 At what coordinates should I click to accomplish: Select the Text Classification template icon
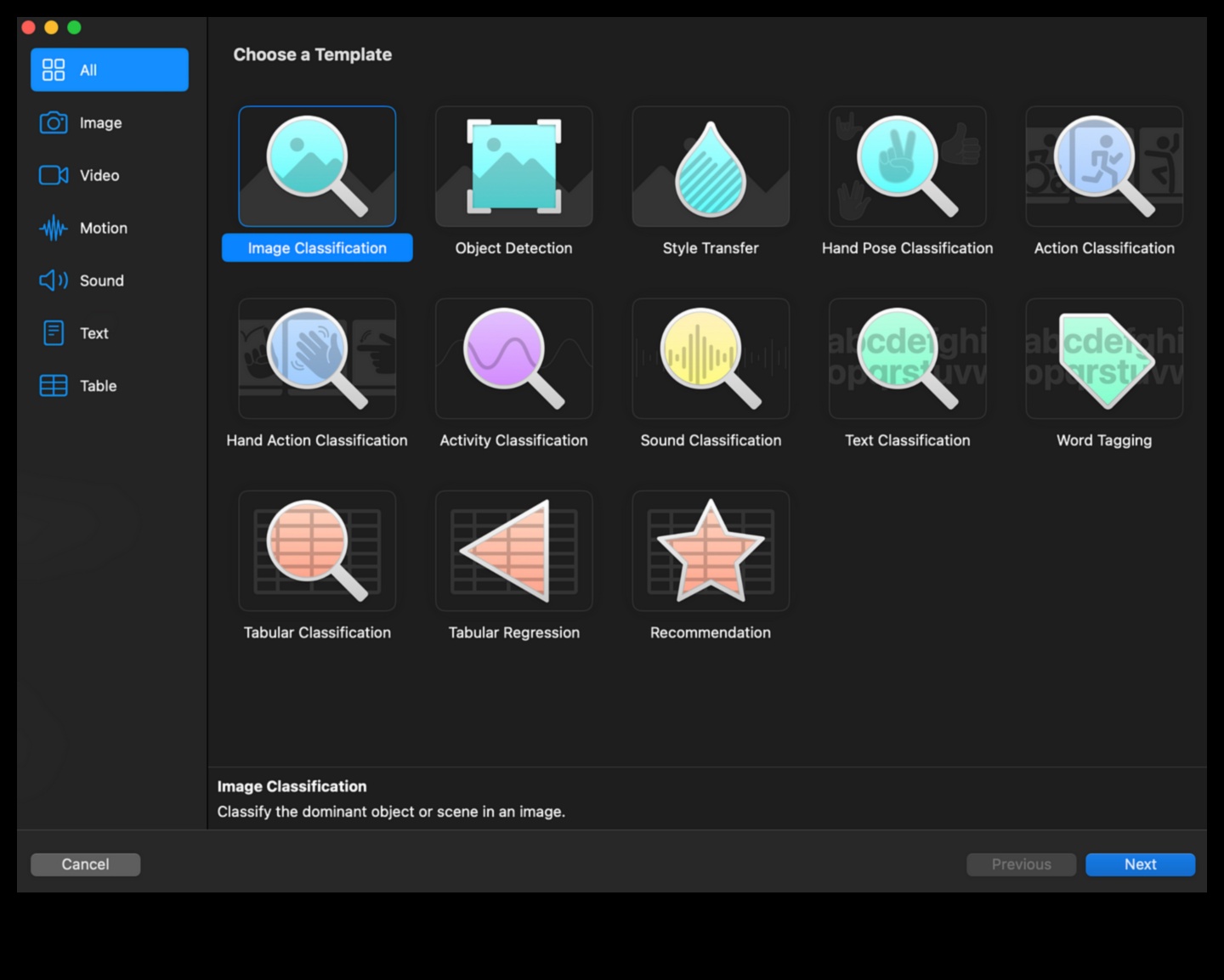907,359
